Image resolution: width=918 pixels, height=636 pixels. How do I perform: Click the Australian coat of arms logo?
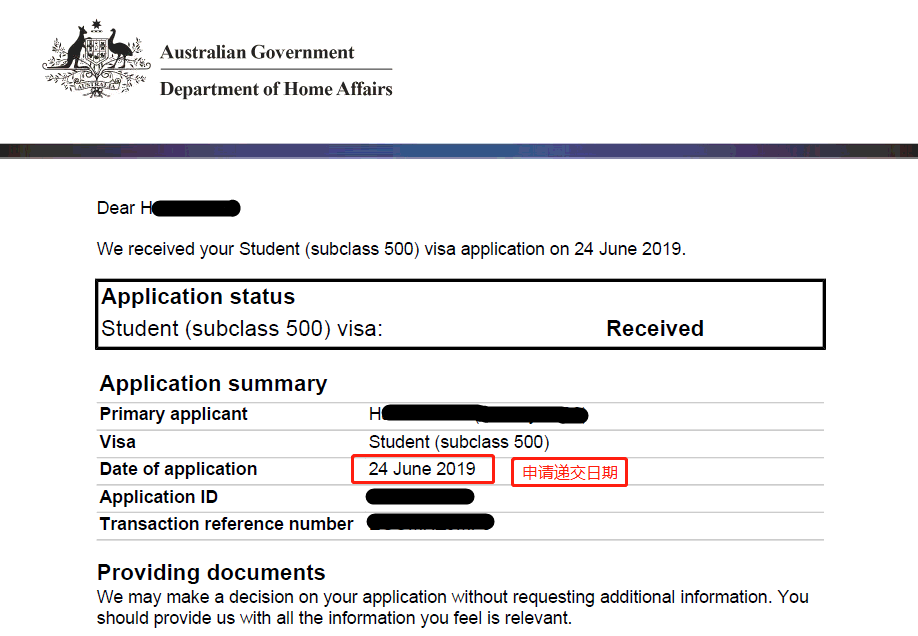coord(96,59)
